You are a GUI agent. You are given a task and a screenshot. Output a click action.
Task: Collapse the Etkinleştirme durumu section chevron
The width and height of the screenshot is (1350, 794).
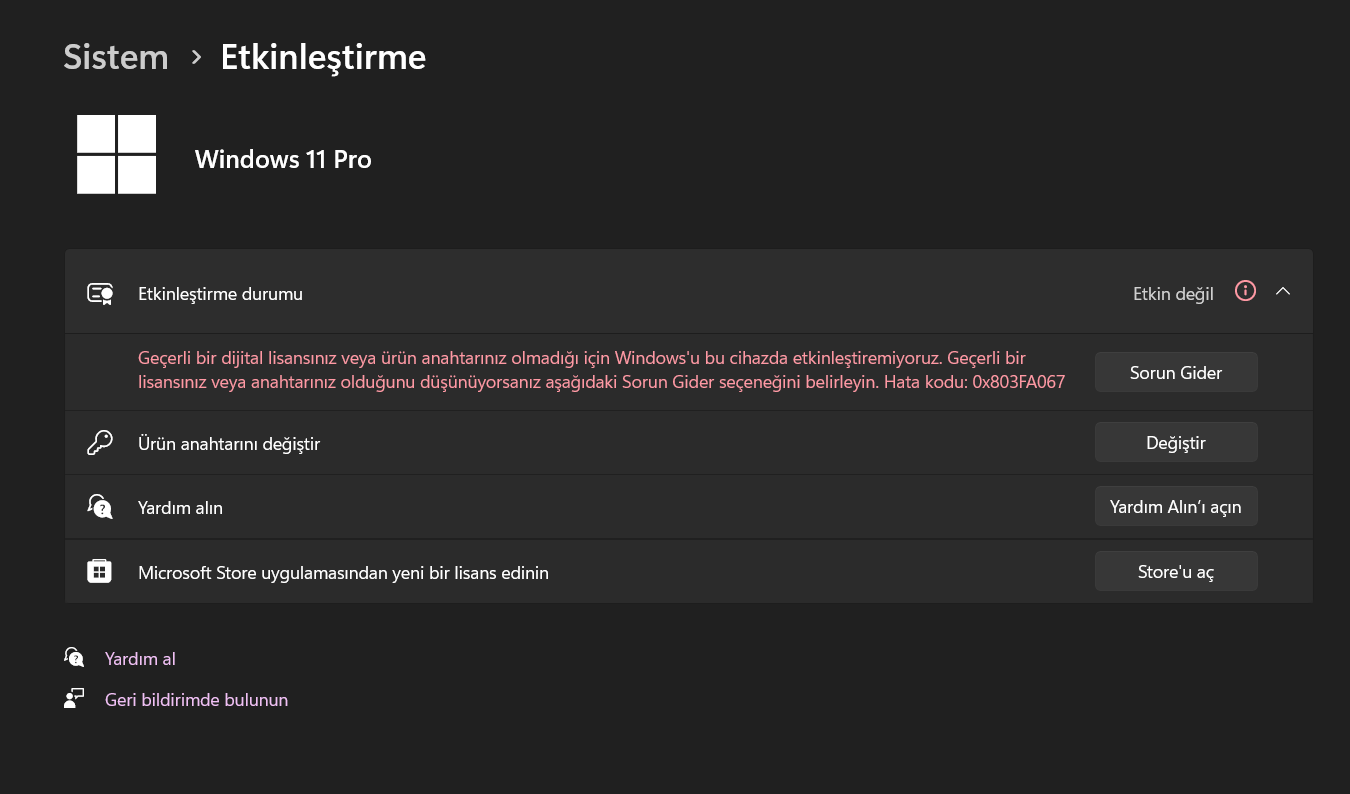pos(1283,291)
